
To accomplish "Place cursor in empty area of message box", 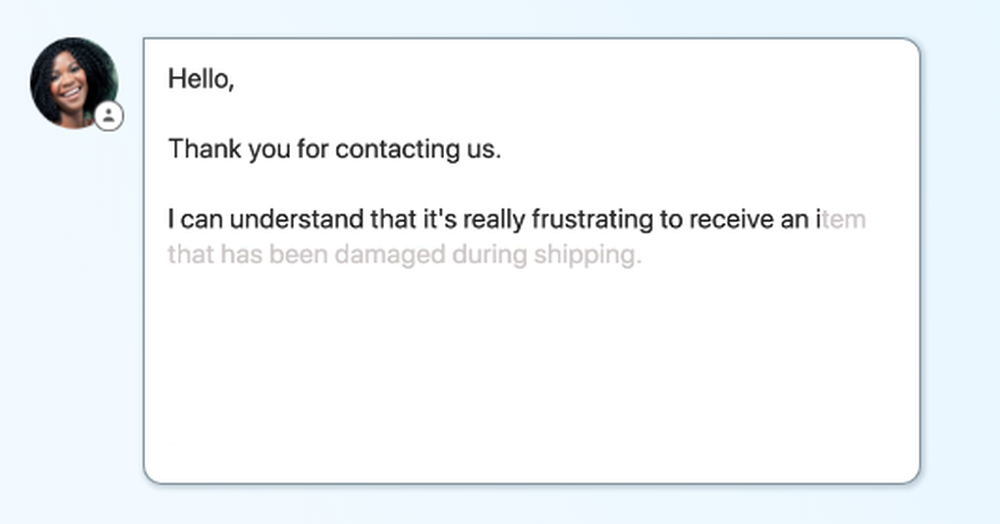I will [x=530, y=380].
